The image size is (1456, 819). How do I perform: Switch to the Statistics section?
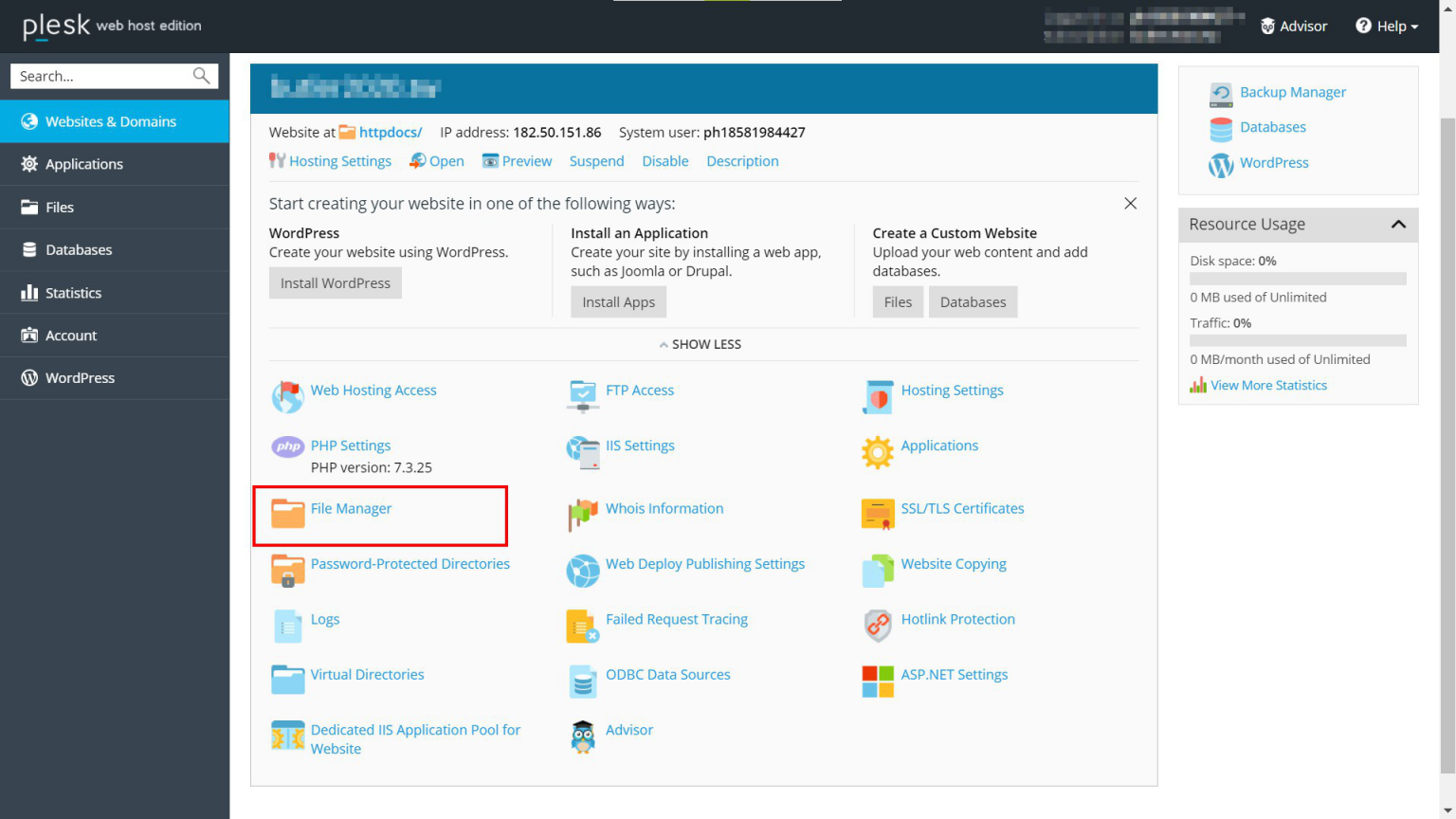[73, 292]
